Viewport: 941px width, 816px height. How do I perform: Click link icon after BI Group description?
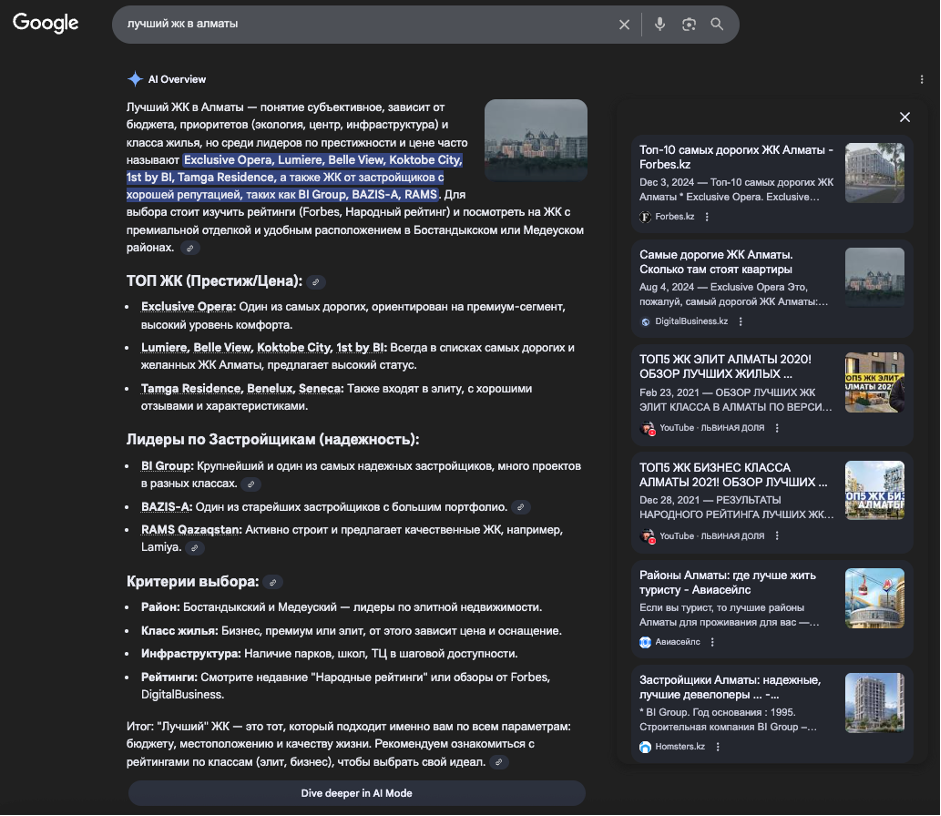click(x=251, y=484)
